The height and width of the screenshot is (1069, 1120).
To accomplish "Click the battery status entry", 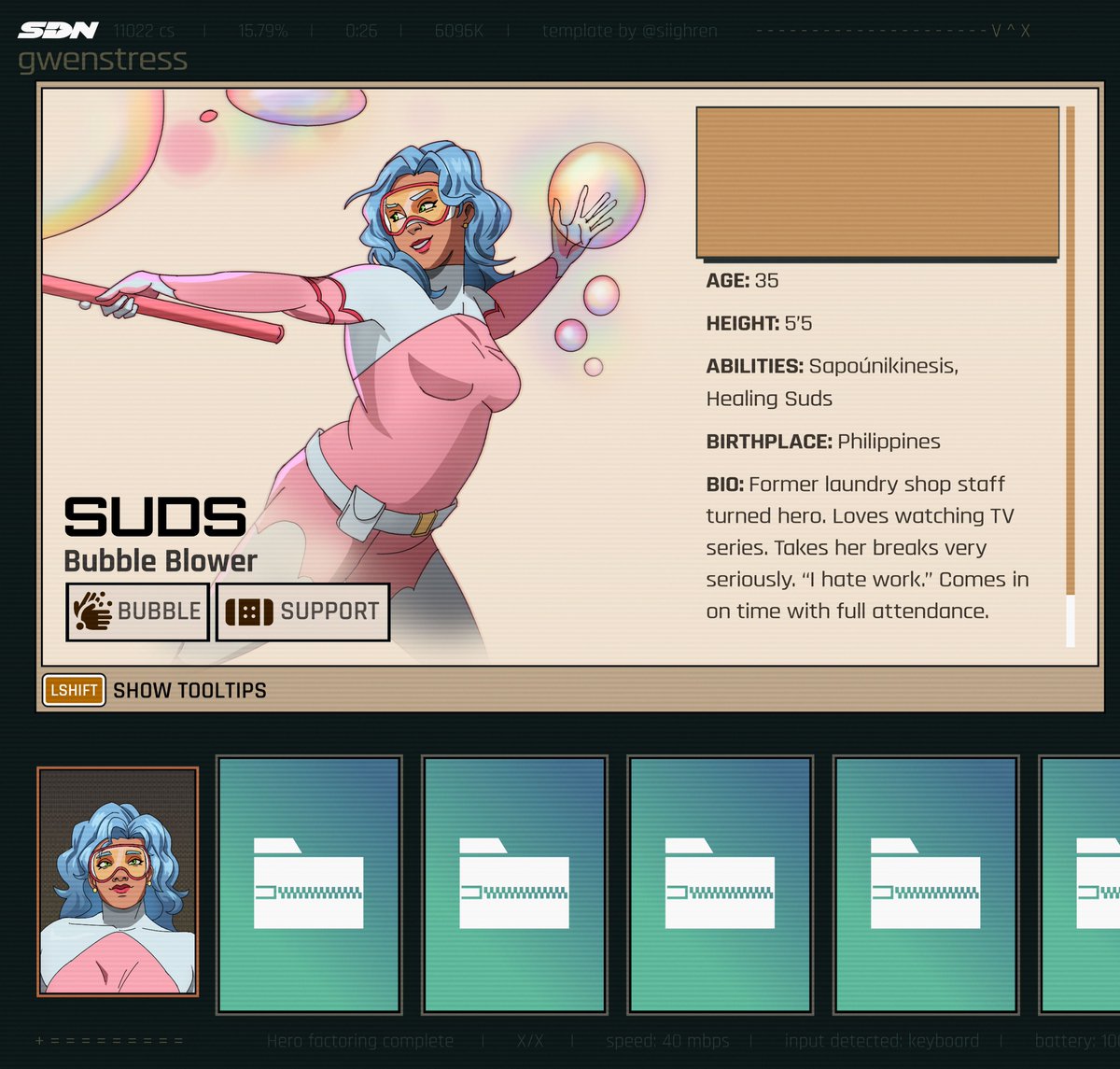I will [x=1077, y=1040].
